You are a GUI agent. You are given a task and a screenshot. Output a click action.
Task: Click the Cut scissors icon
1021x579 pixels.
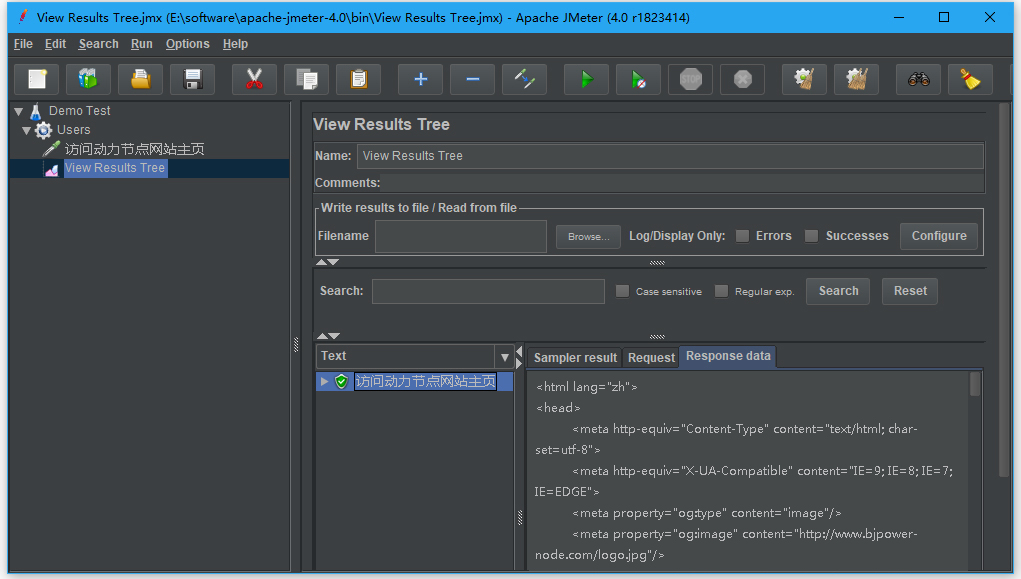tap(254, 79)
